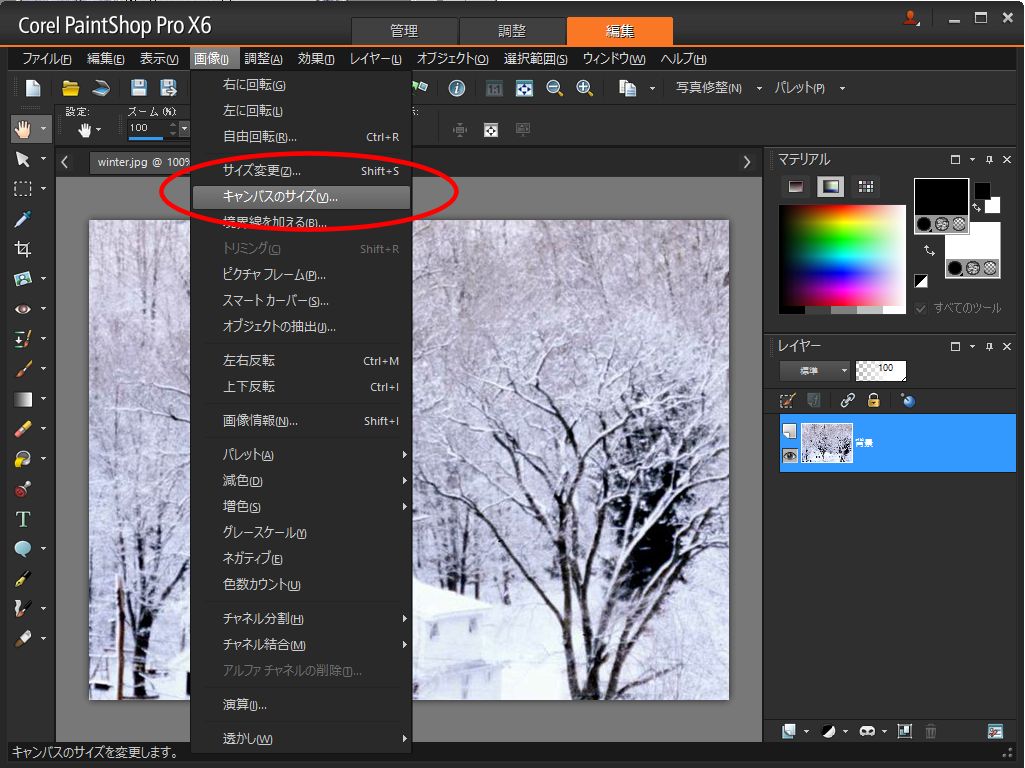Viewport: 1025px width, 768px height.
Task: Open the zoom percentage dropdown arrow
Action: (184, 128)
